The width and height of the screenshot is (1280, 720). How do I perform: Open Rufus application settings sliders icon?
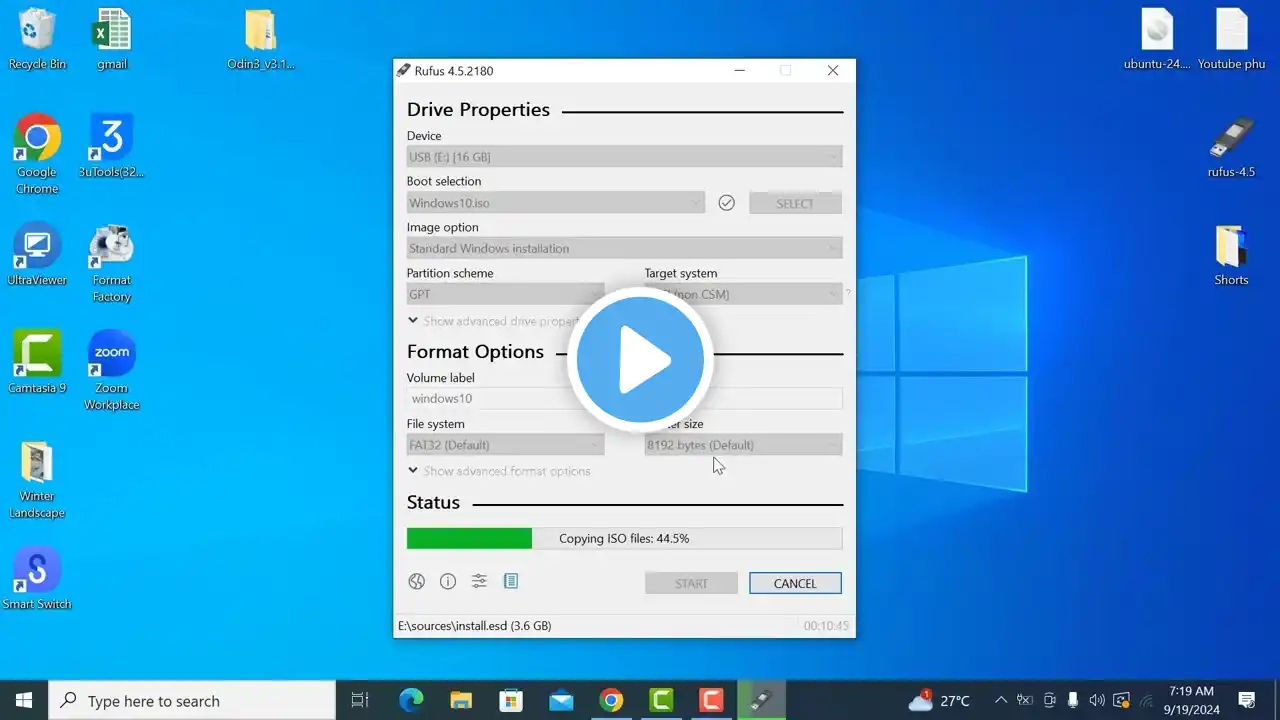click(x=479, y=582)
